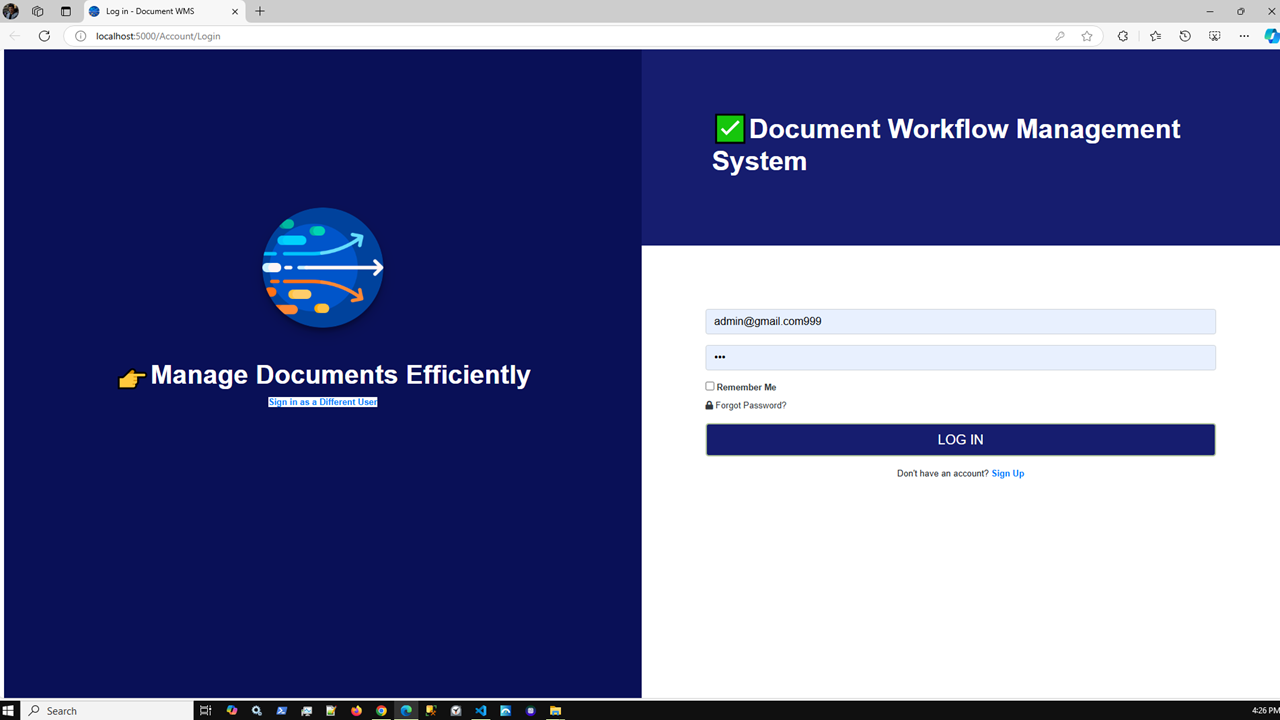
Task: Click the screenshot capture icon in the toolbar
Action: coord(1213,36)
